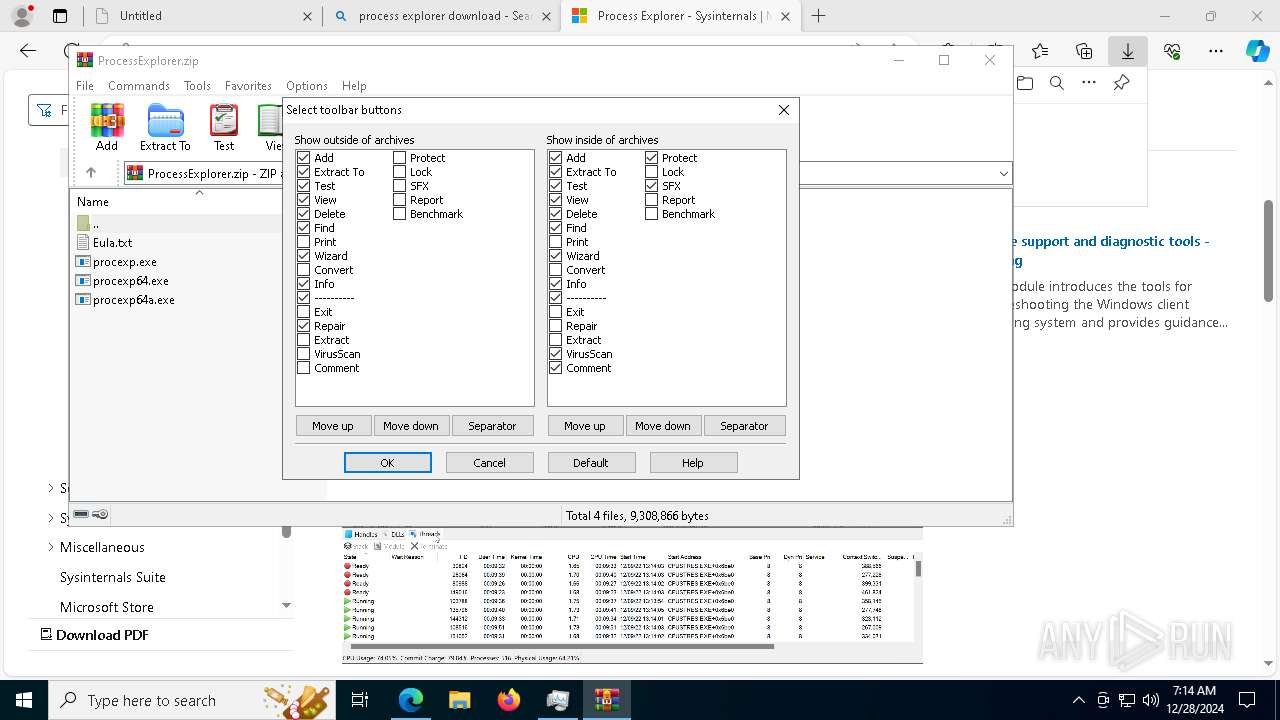Open WinRAR File menu
Viewport: 1280px width, 720px height.
coord(85,86)
